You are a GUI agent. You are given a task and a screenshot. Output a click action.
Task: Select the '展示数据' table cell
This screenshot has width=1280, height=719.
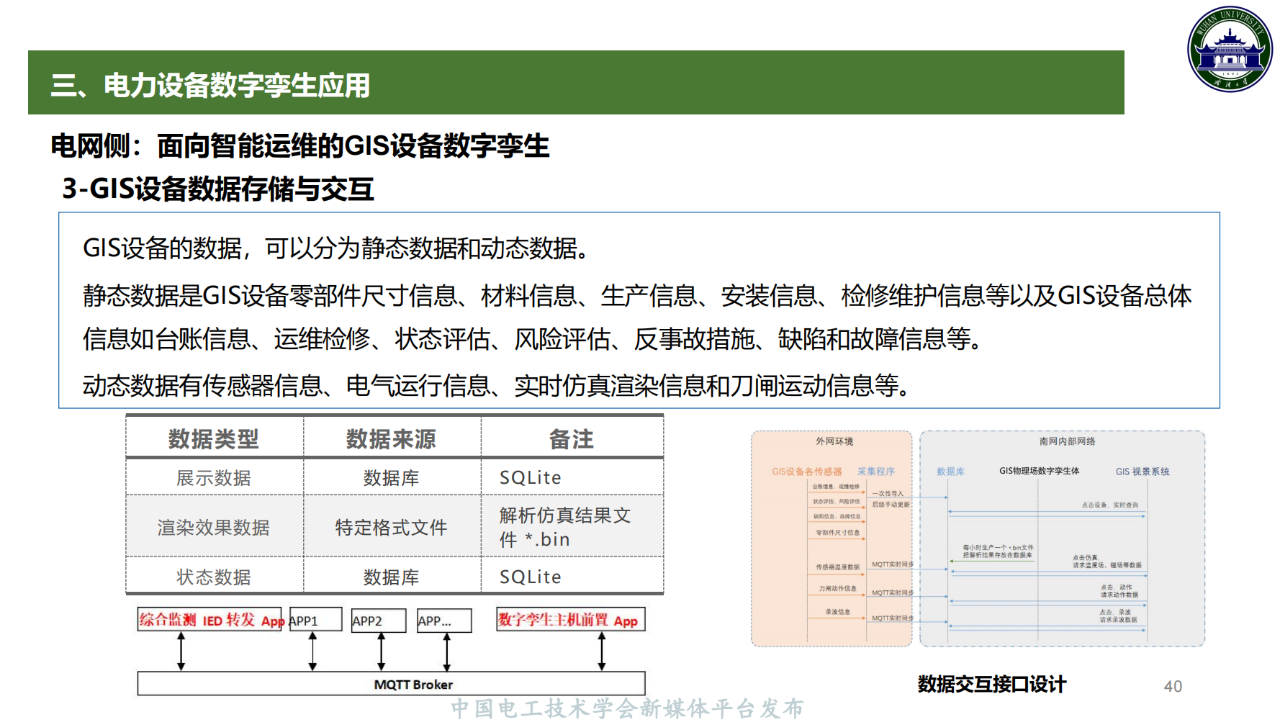coord(214,478)
